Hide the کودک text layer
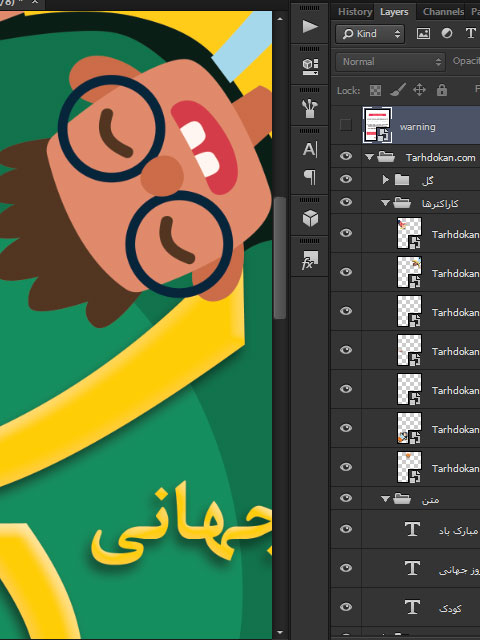Screen dimensions: 480x640 tap(346, 607)
